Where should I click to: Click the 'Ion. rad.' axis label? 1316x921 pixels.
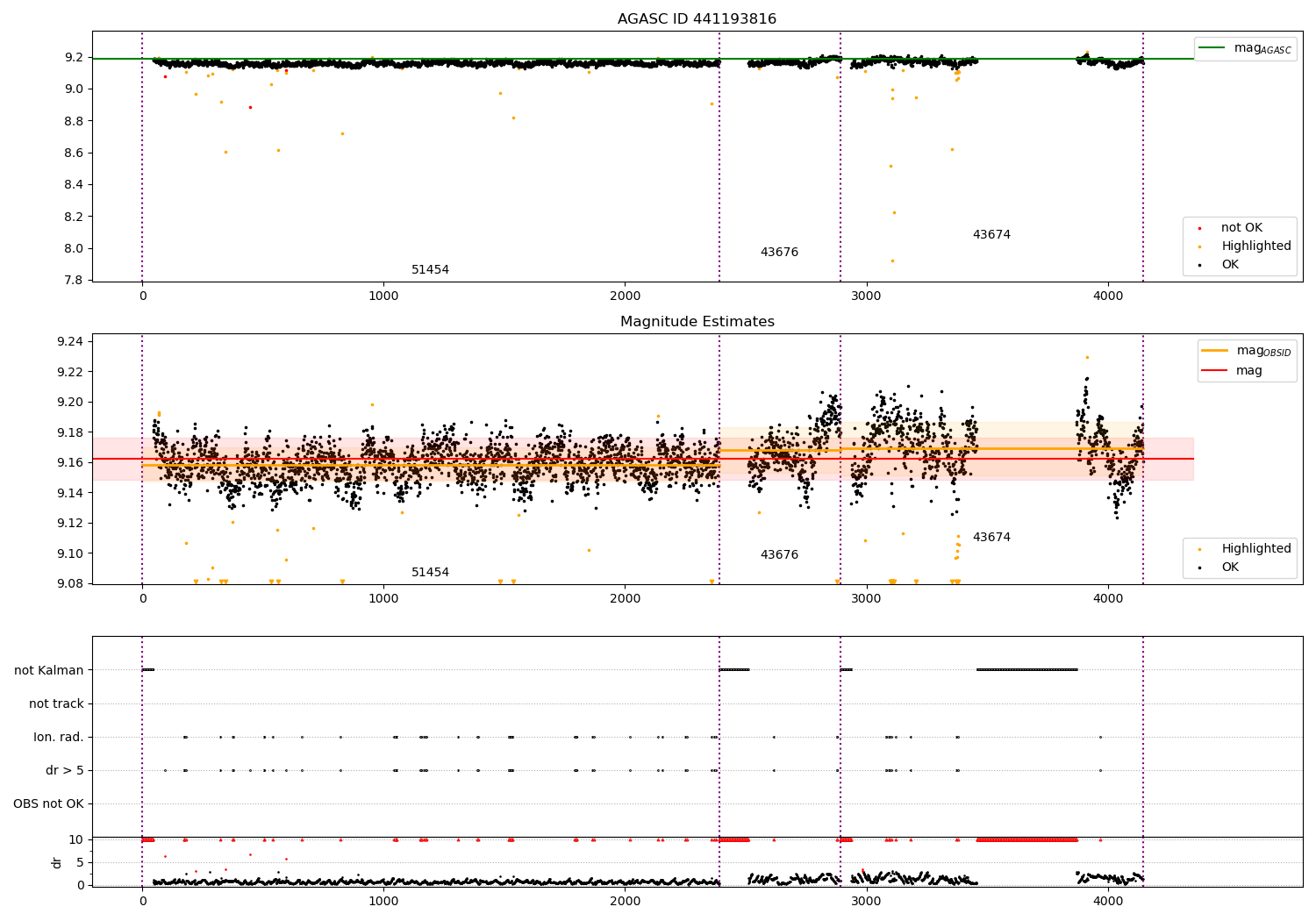59,738
